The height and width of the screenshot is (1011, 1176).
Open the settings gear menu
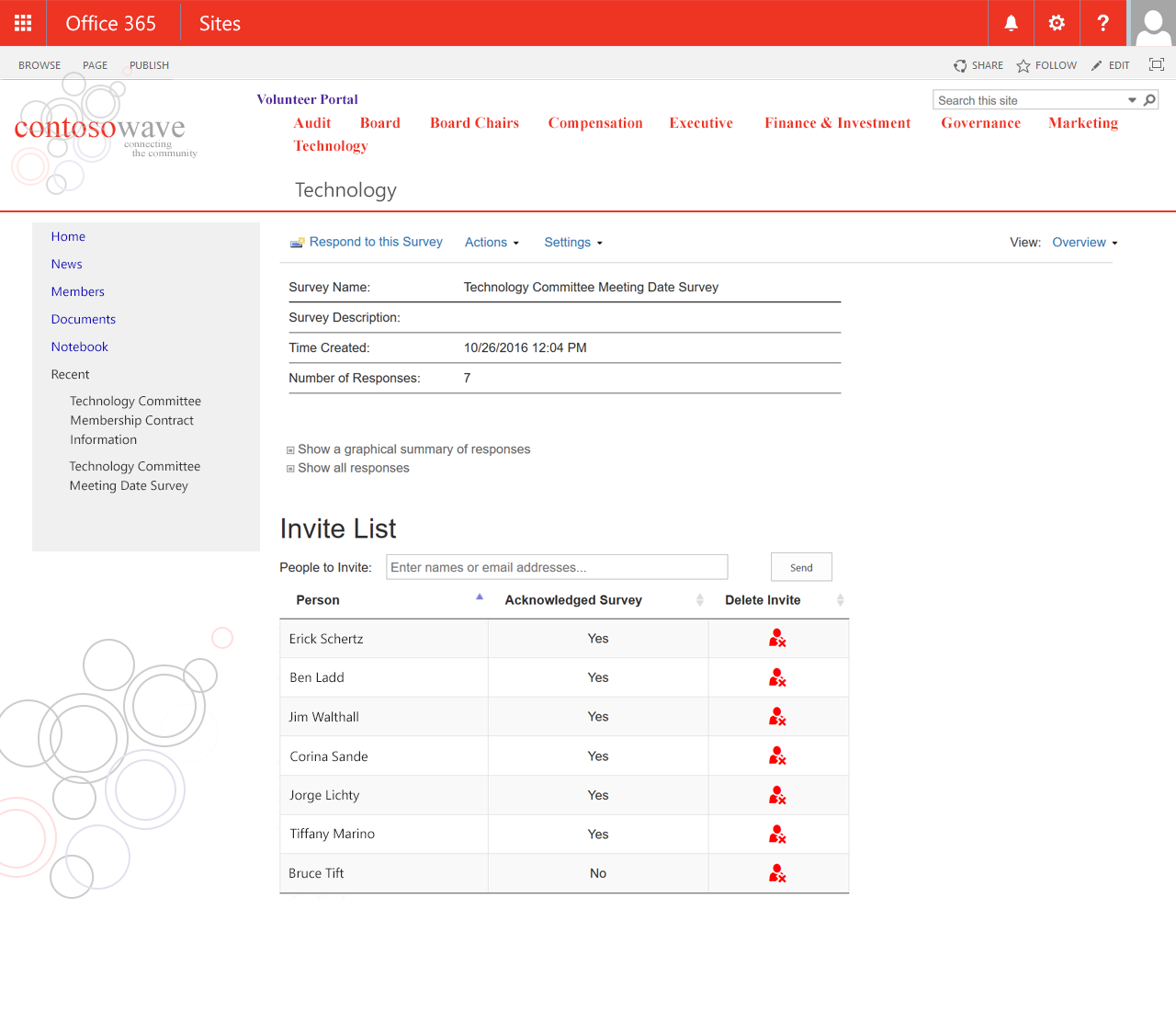1057,23
